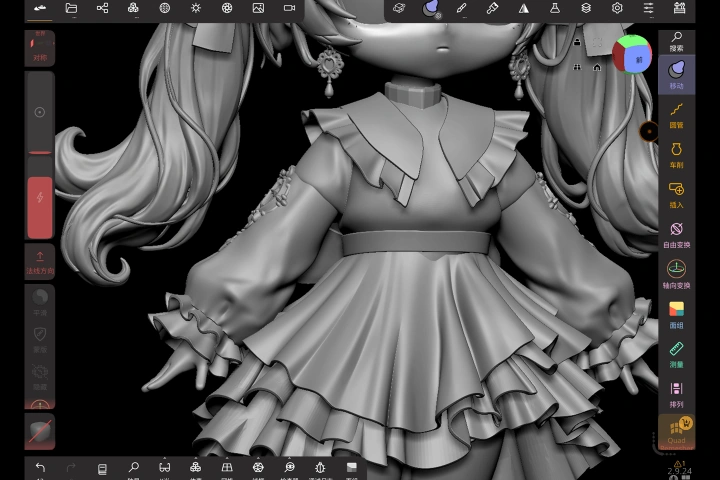Viewport: 720px width, 480px height.
Task: Click the frame-selection bracket icon near cube
Action: pos(597,43)
